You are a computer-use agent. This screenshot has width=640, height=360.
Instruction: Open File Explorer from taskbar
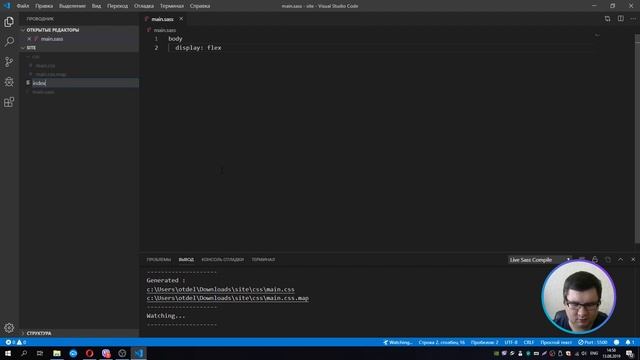coord(57,353)
